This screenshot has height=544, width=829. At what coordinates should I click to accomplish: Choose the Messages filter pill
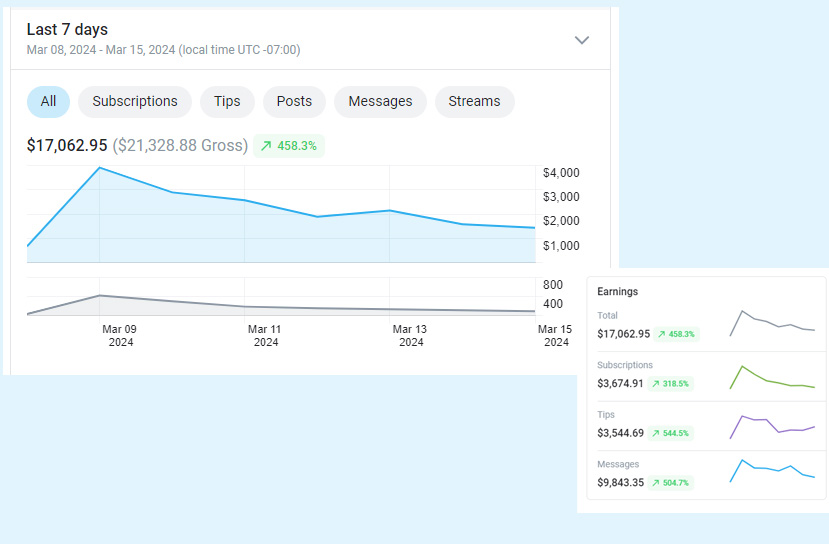click(x=380, y=101)
